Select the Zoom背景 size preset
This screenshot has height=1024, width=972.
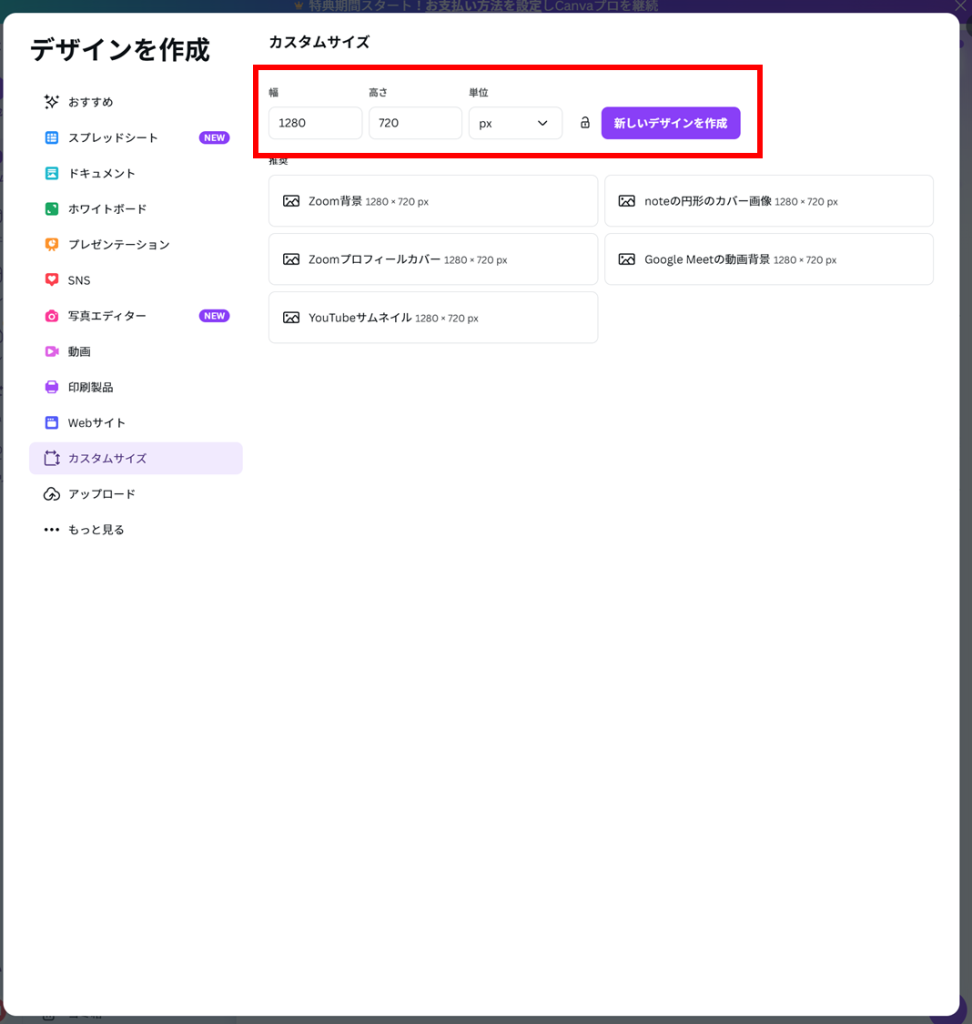pos(432,201)
